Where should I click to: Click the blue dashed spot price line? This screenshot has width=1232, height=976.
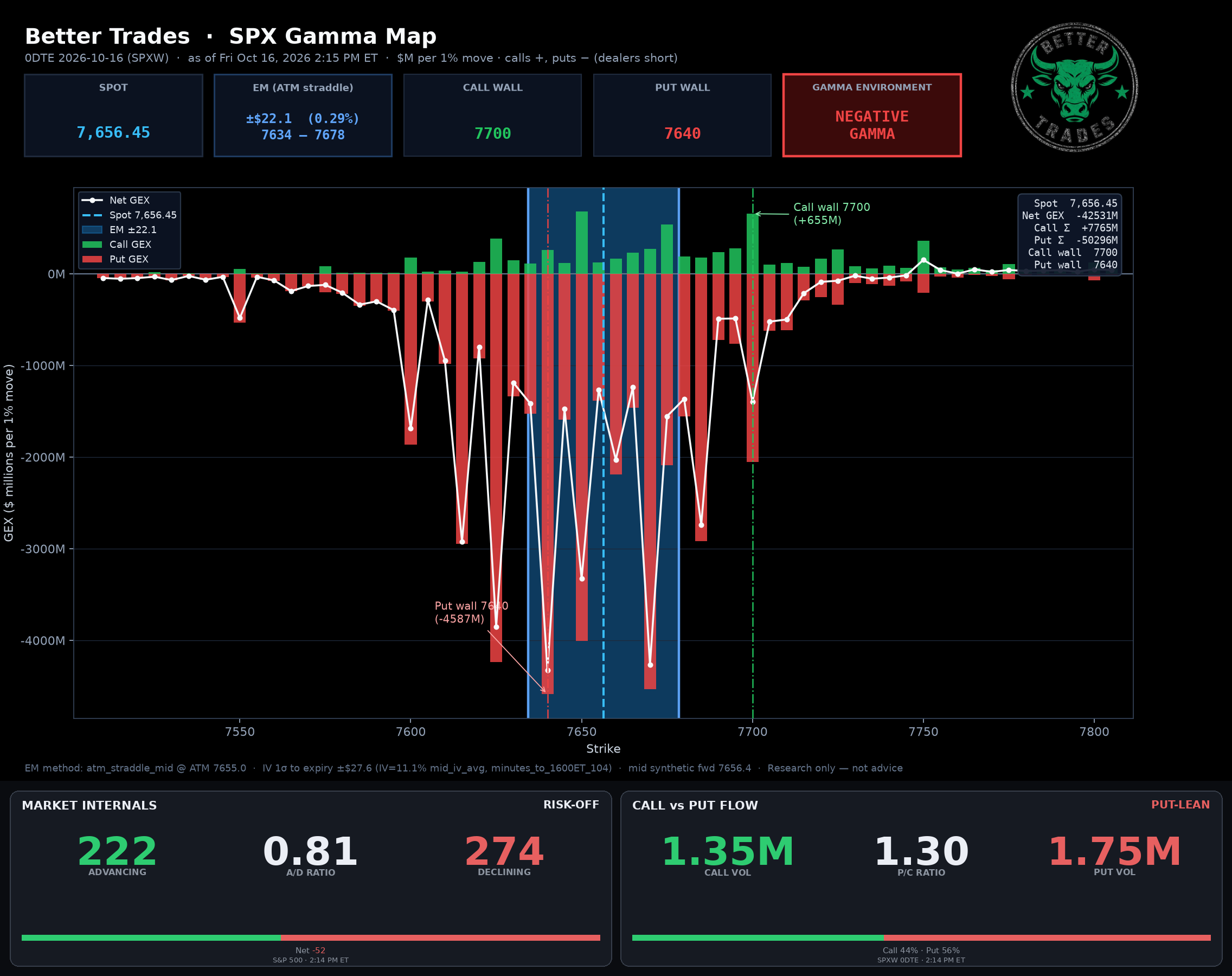click(x=604, y=453)
